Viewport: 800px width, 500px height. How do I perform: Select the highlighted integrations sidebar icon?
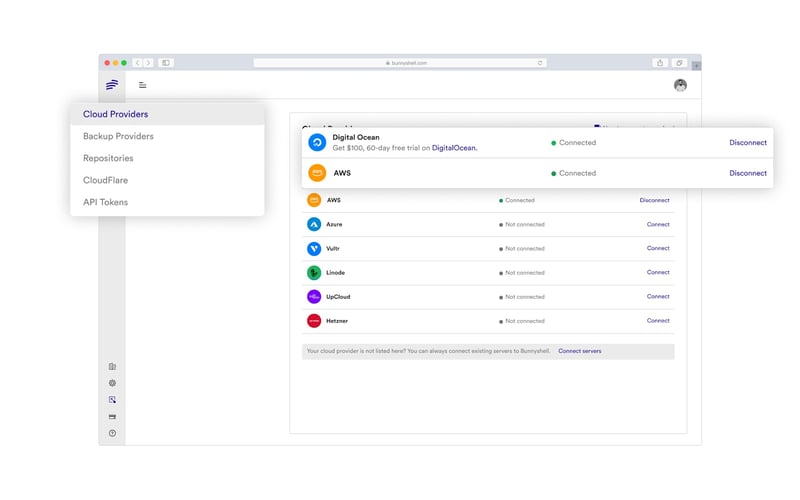point(112,399)
